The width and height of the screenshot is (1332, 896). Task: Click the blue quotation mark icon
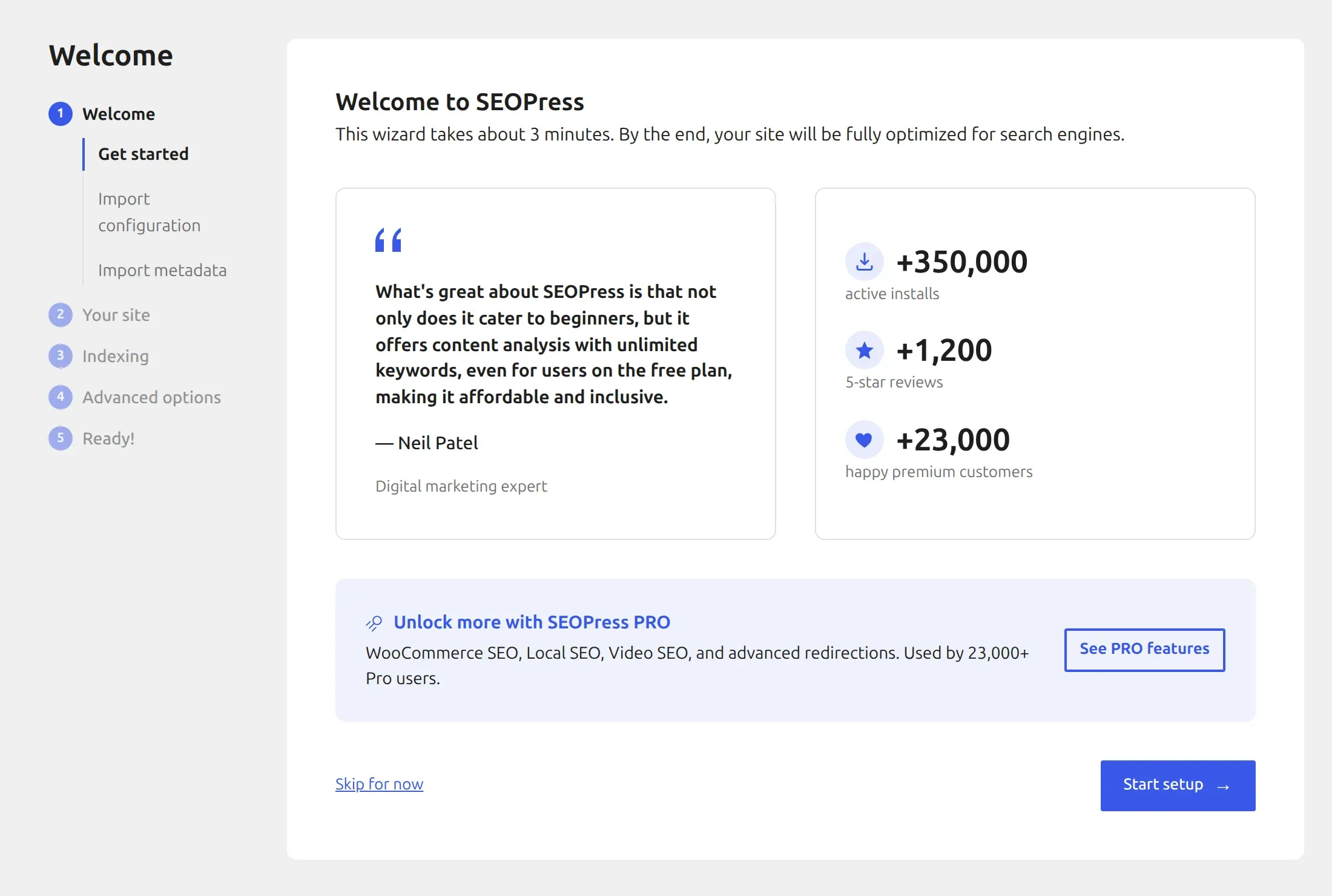pyautogui.click(x=388, y=240)
